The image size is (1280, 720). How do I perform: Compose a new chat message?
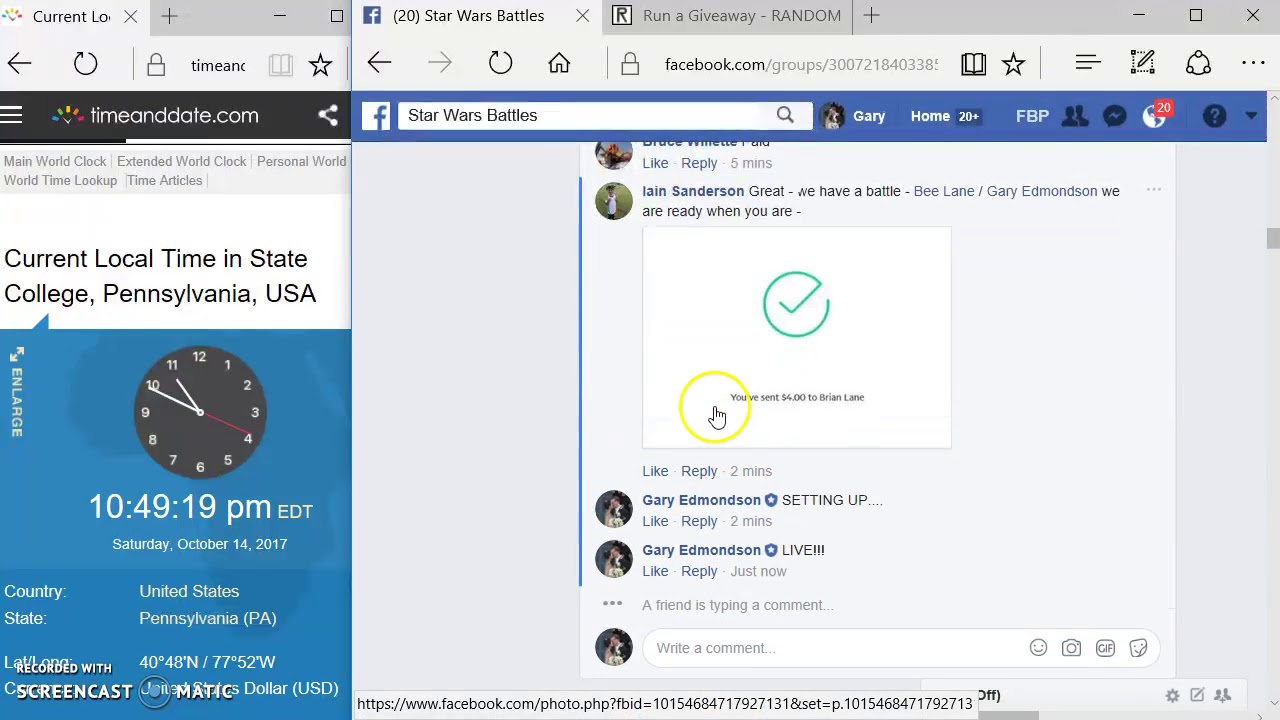(x=1197, y=695)
